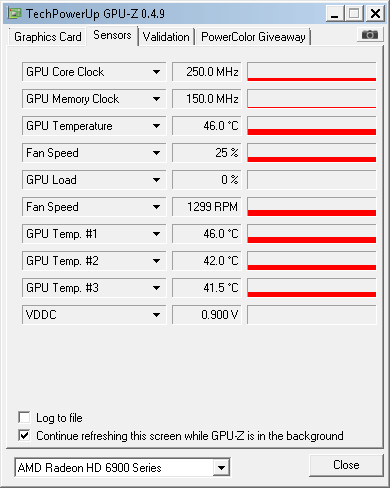Open the AMD Radeon HD 6900 Series selector

122,467
